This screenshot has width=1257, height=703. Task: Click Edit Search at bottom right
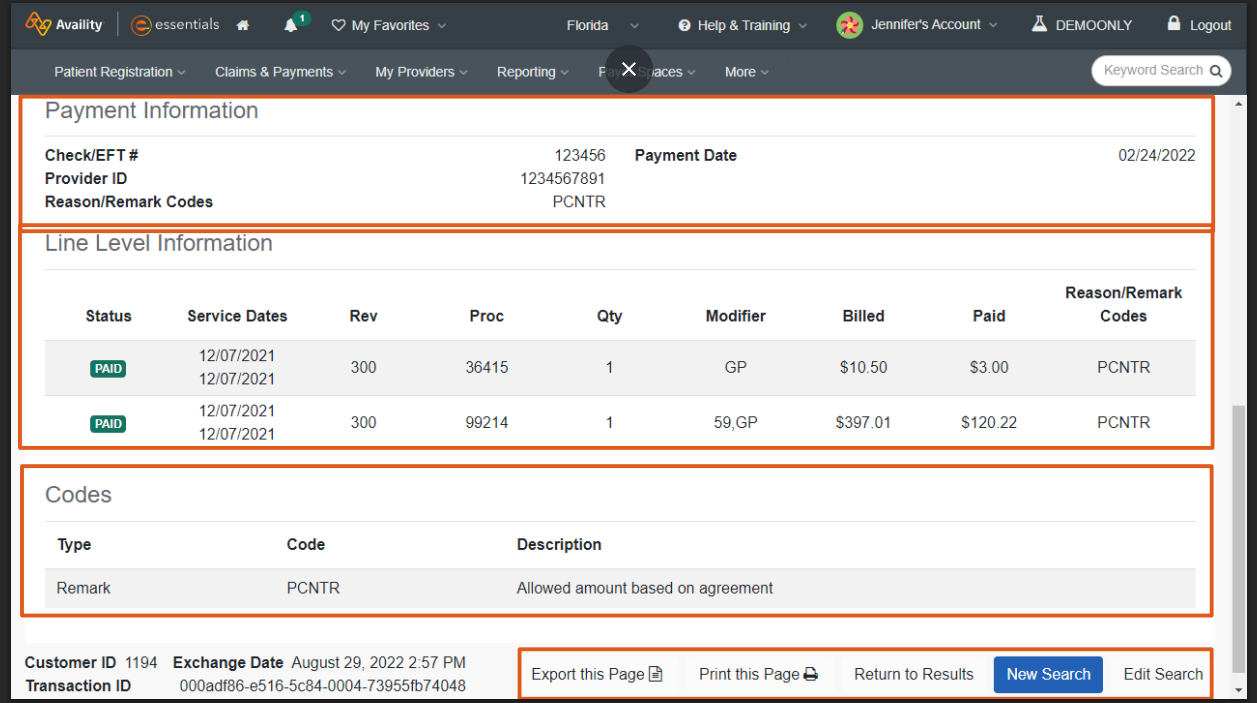pyautogui.click(x=1162, y=674)
